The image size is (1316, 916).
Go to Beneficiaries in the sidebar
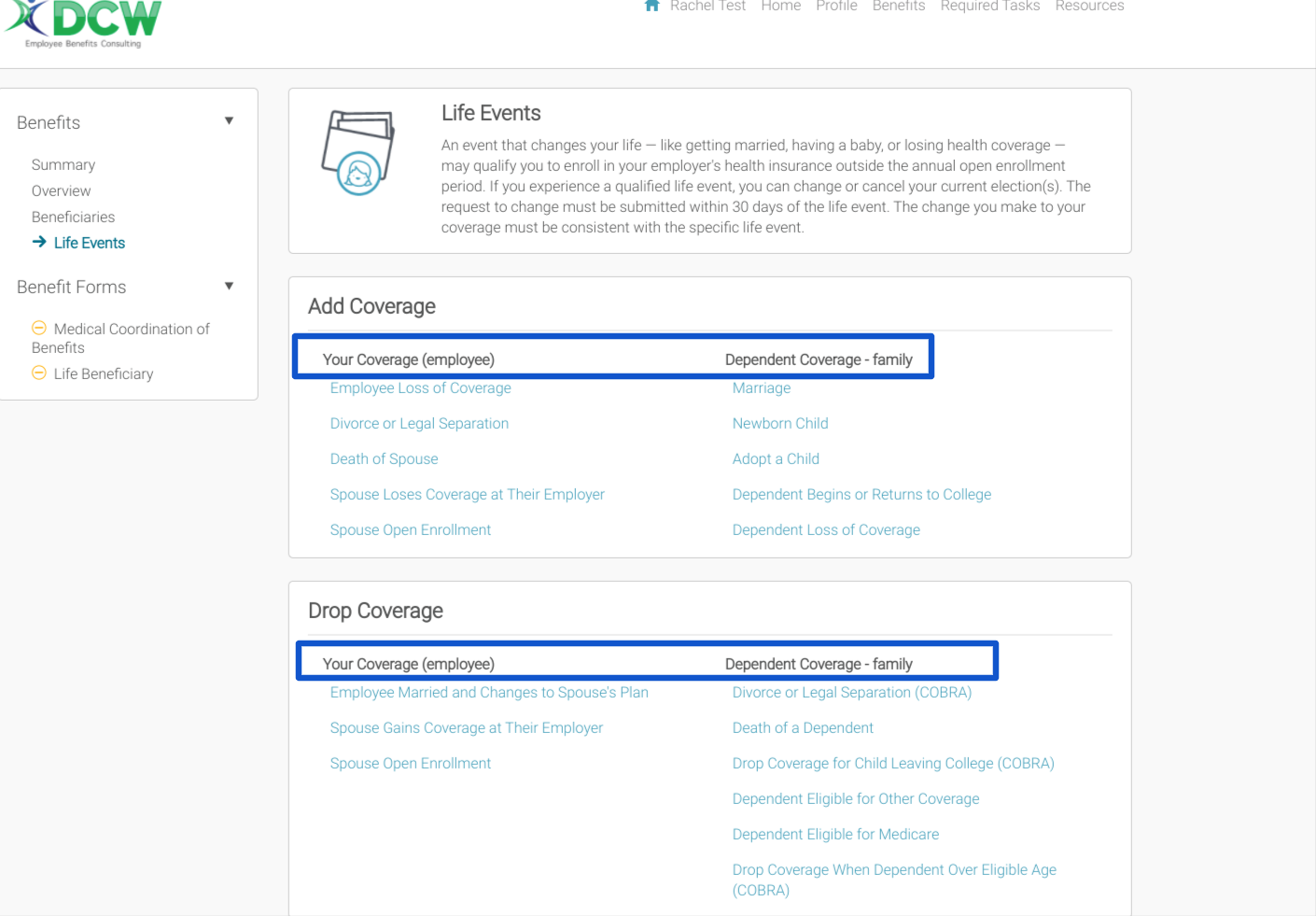coord(74,217)
